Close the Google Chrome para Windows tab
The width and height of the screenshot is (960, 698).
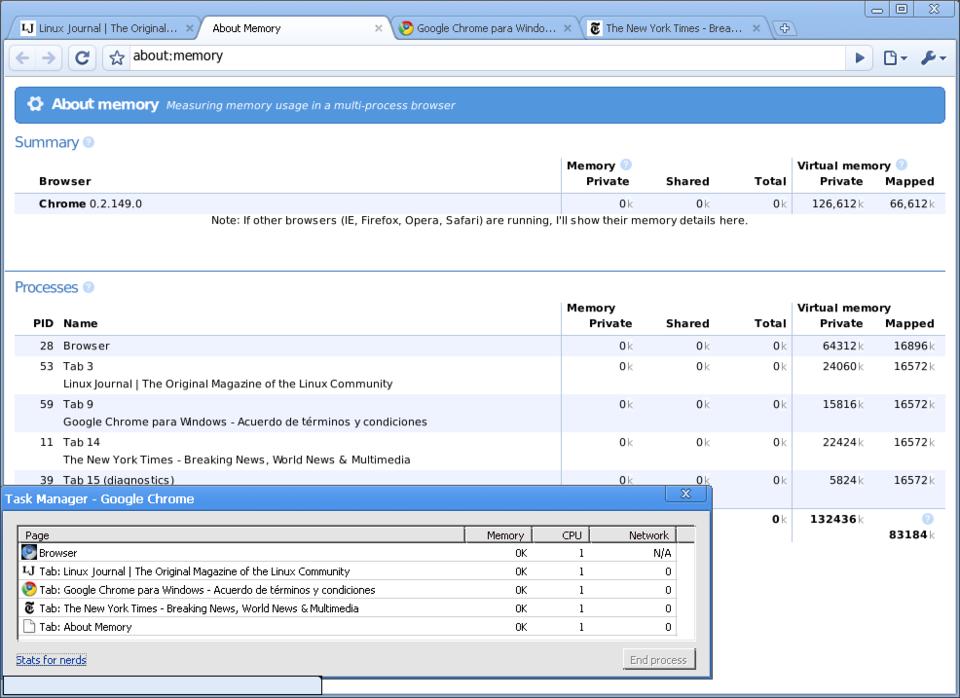point(568,28)
